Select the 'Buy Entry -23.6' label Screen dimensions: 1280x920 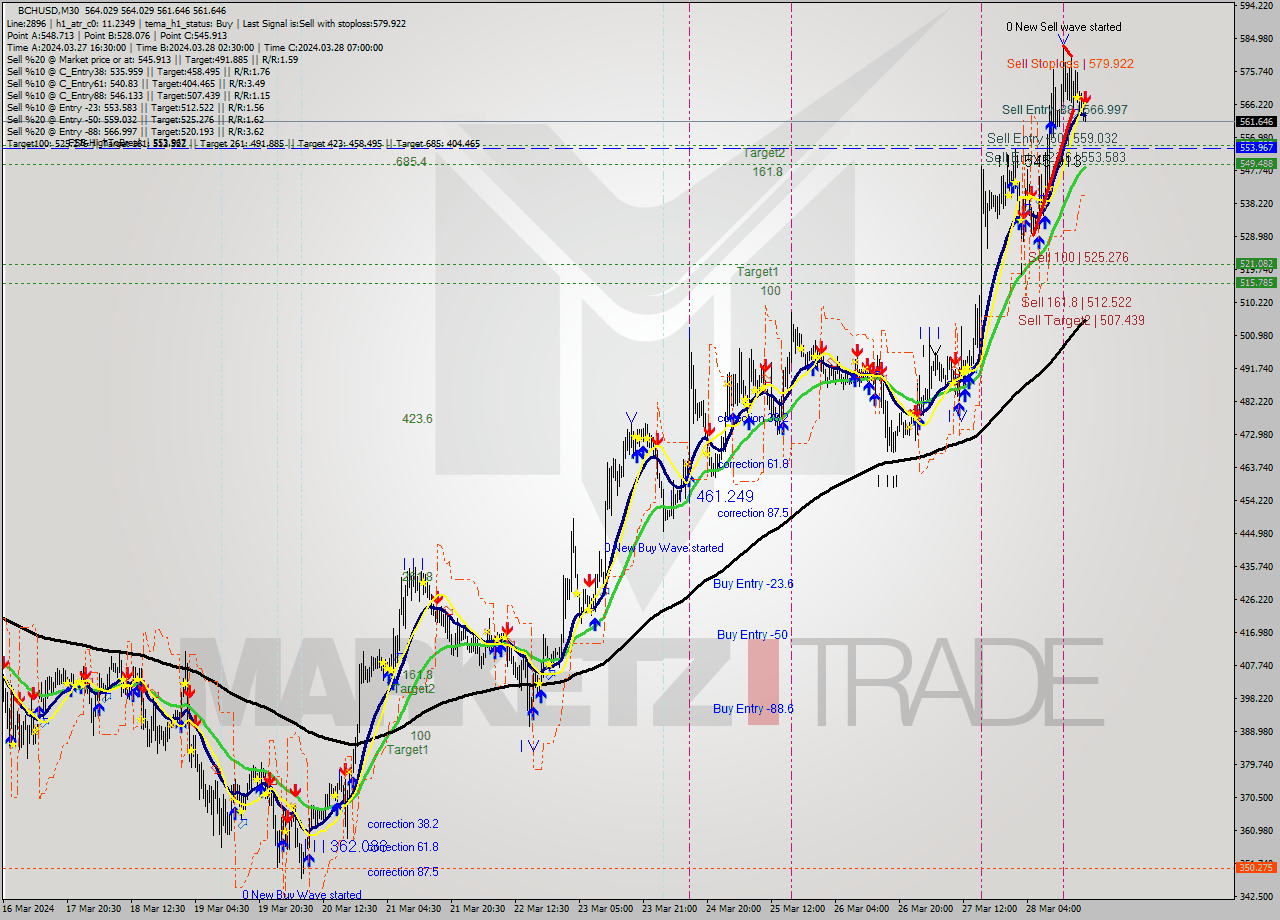[754, 583]
